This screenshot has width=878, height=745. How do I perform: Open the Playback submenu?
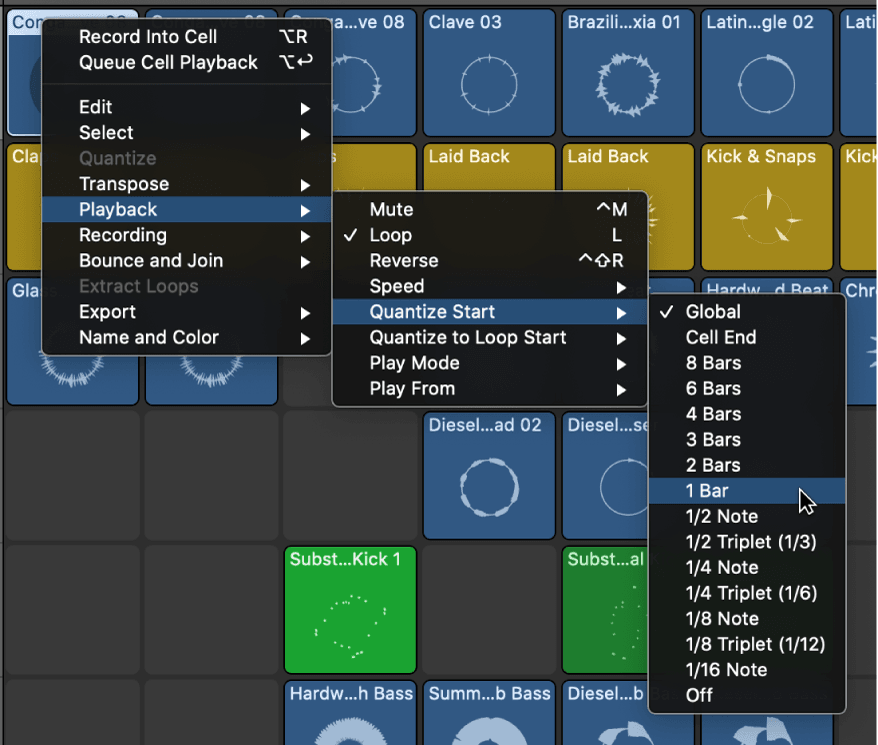[x=186, y=209]
